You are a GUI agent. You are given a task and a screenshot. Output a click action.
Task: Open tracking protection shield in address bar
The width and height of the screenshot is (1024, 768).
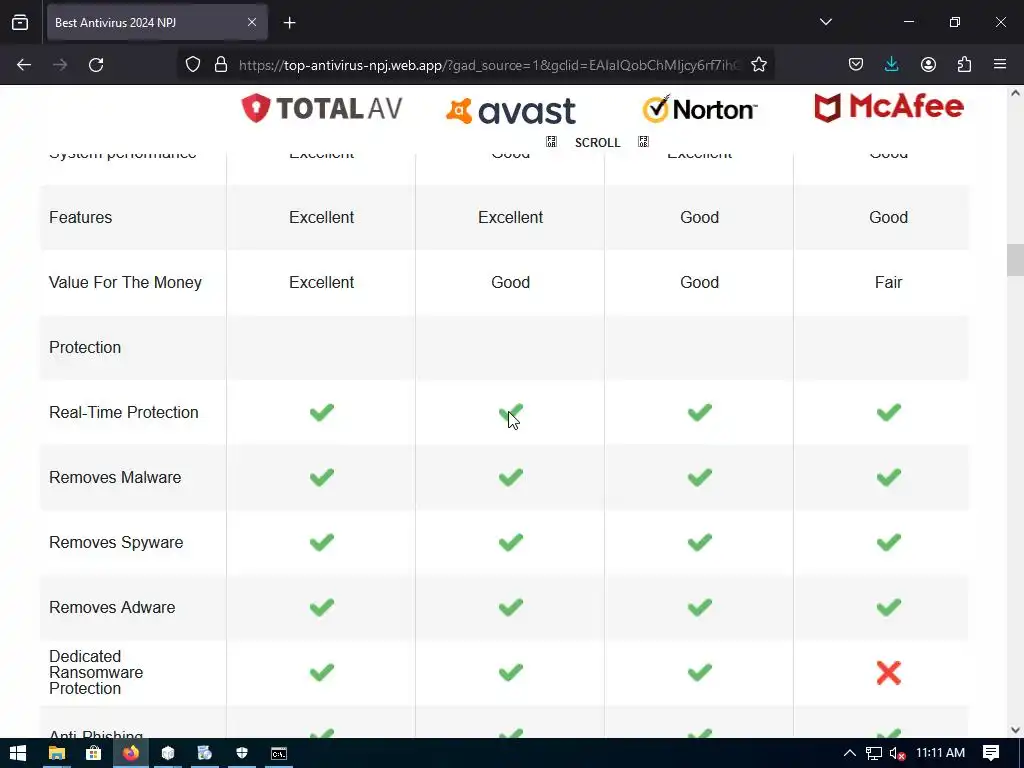[x=193, y=65]
